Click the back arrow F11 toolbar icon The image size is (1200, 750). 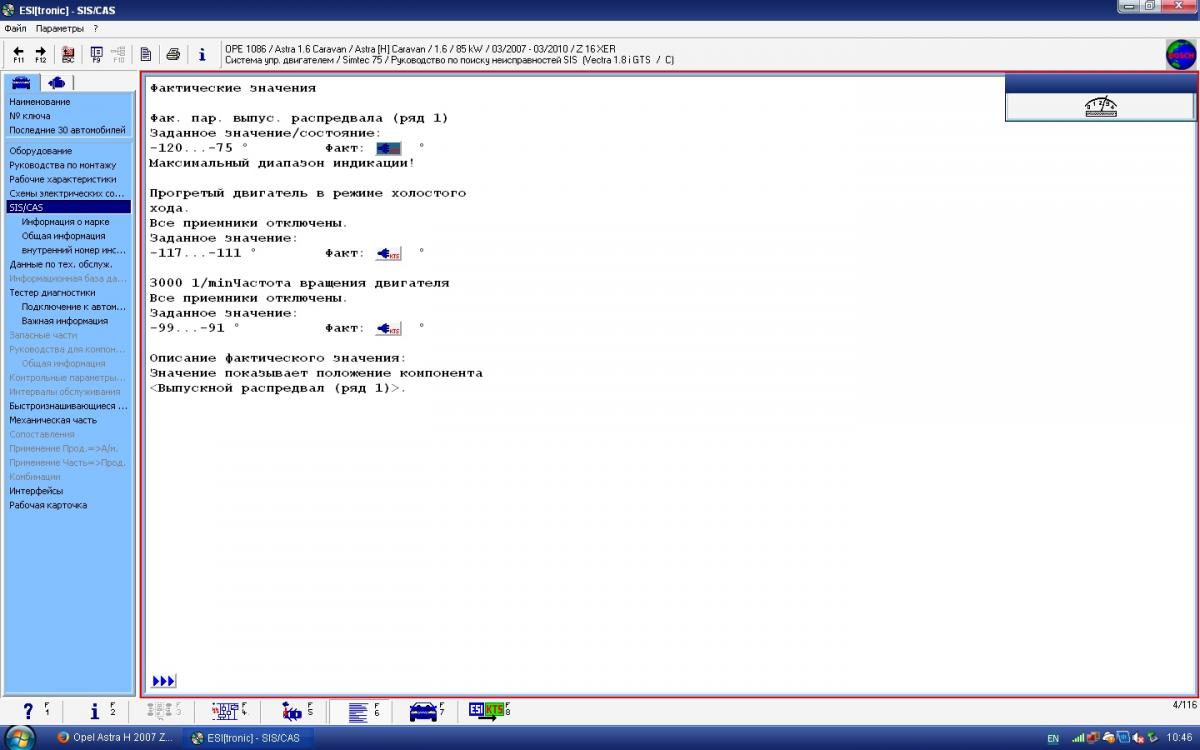tap(18, 54)
